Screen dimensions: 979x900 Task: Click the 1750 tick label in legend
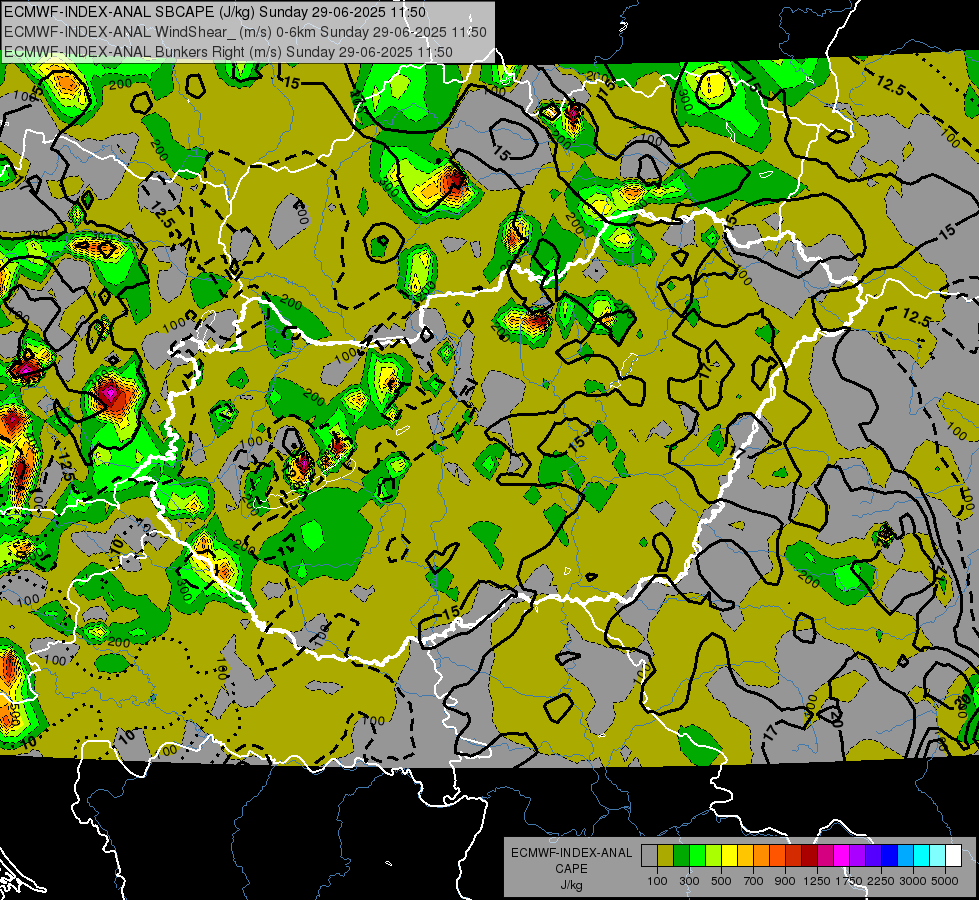[x=849, y=881]
